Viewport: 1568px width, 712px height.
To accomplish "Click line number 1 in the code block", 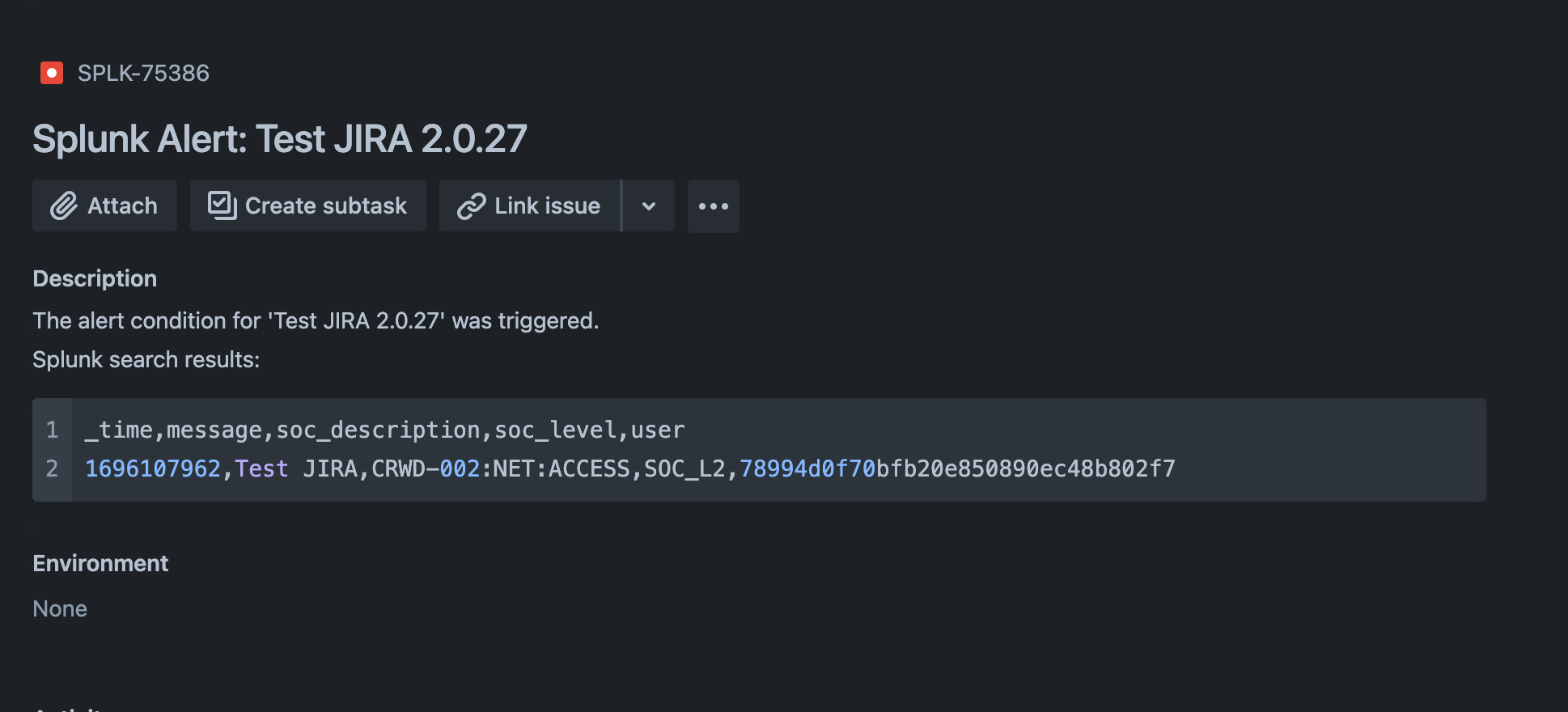I will [x=53, y=430].
